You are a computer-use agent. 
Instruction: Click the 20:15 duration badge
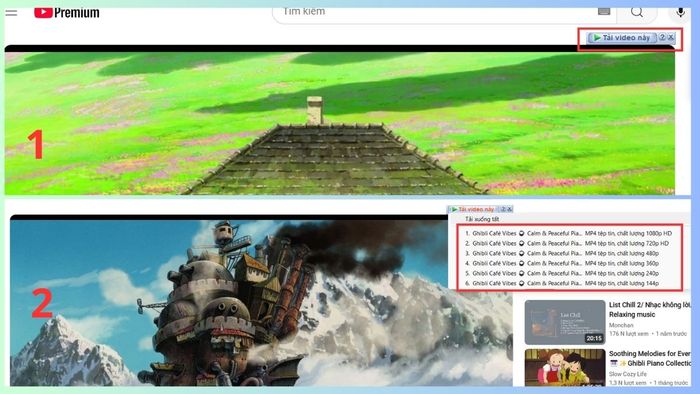point(594,338)
